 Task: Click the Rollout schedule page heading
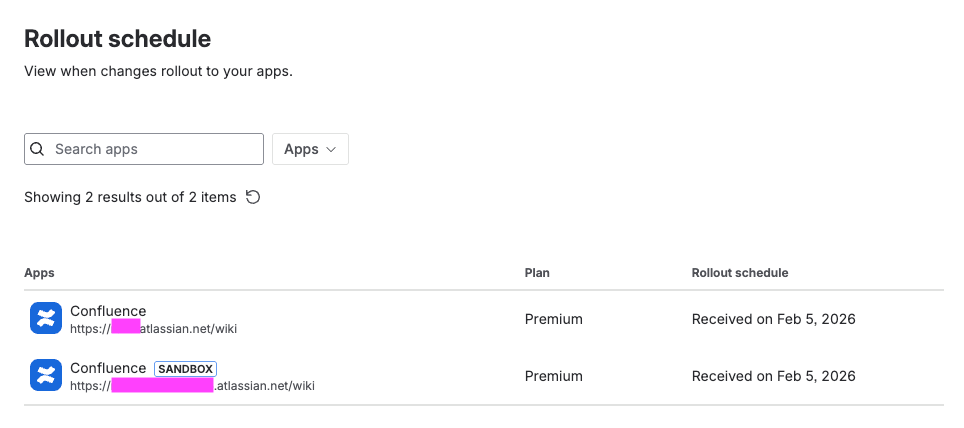[117, 39]
